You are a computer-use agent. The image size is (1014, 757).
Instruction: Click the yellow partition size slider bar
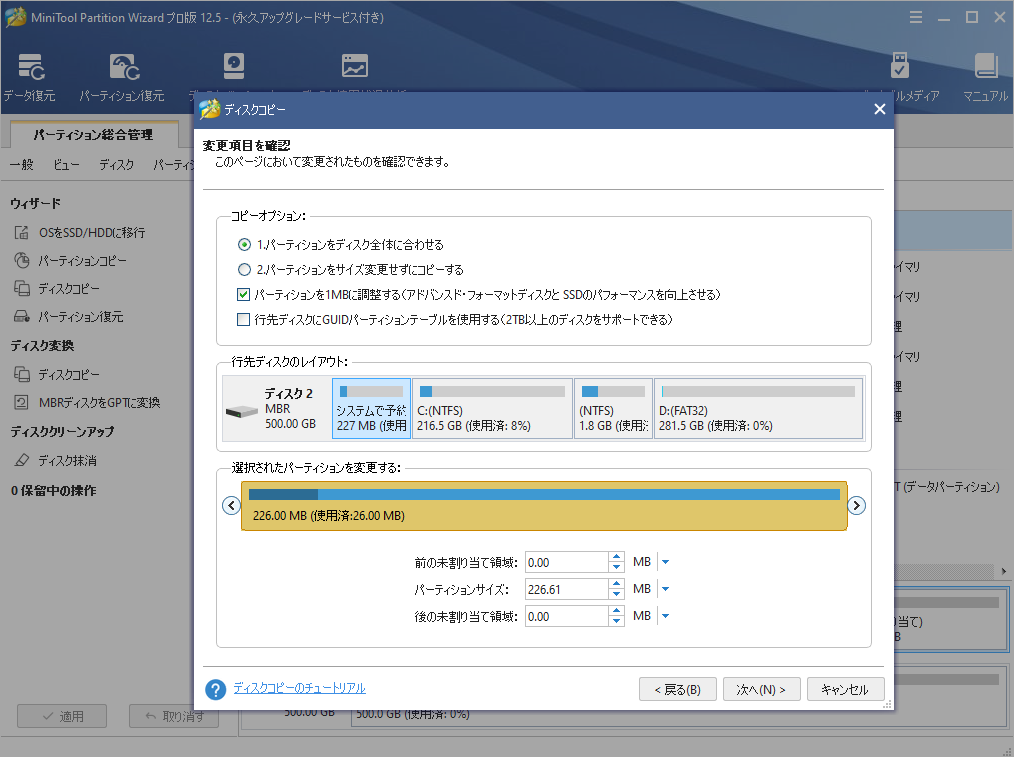[x=544, y=506]
